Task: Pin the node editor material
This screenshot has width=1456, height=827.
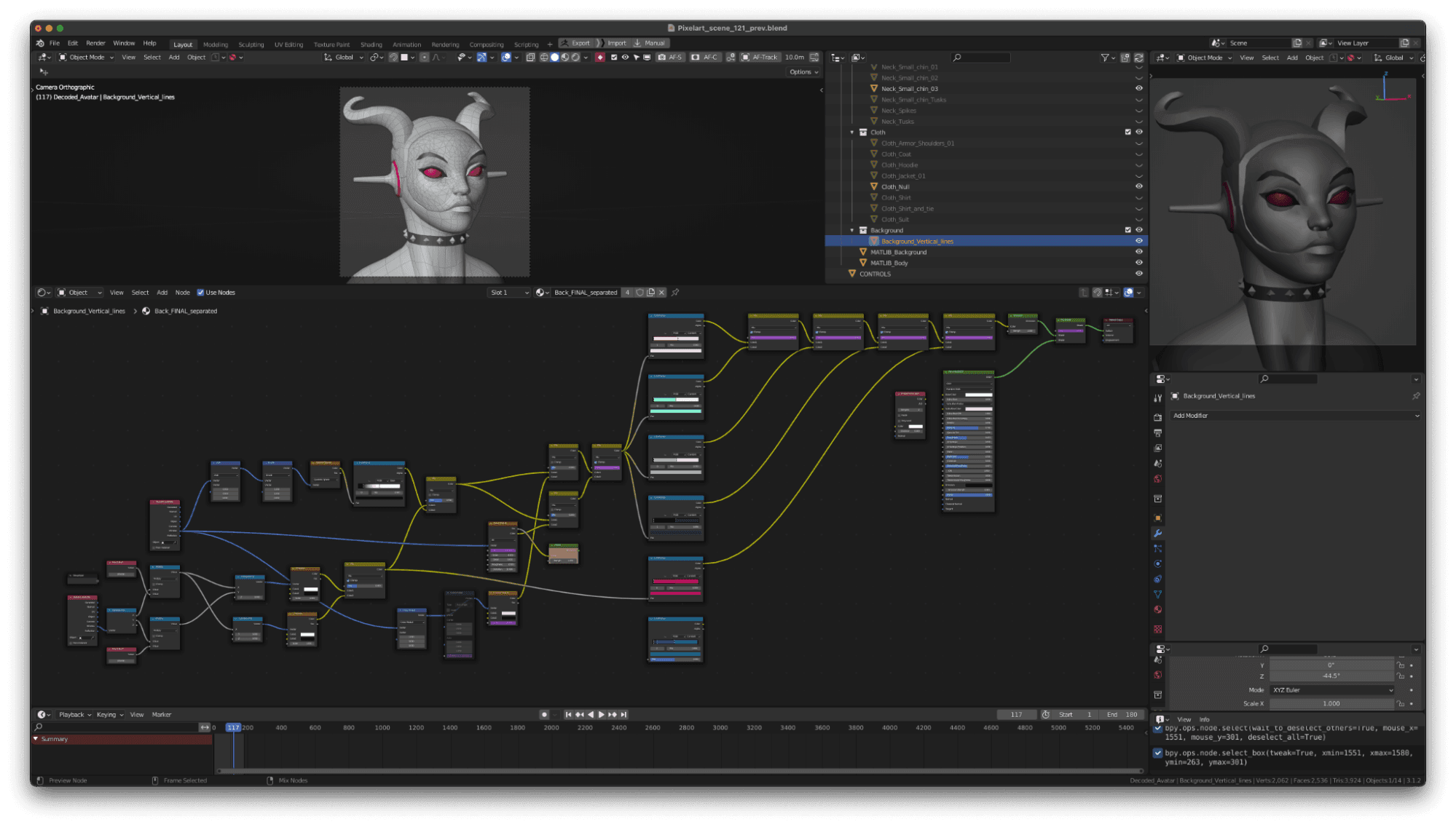Action: pyautogui.click(x=675, y=293)
